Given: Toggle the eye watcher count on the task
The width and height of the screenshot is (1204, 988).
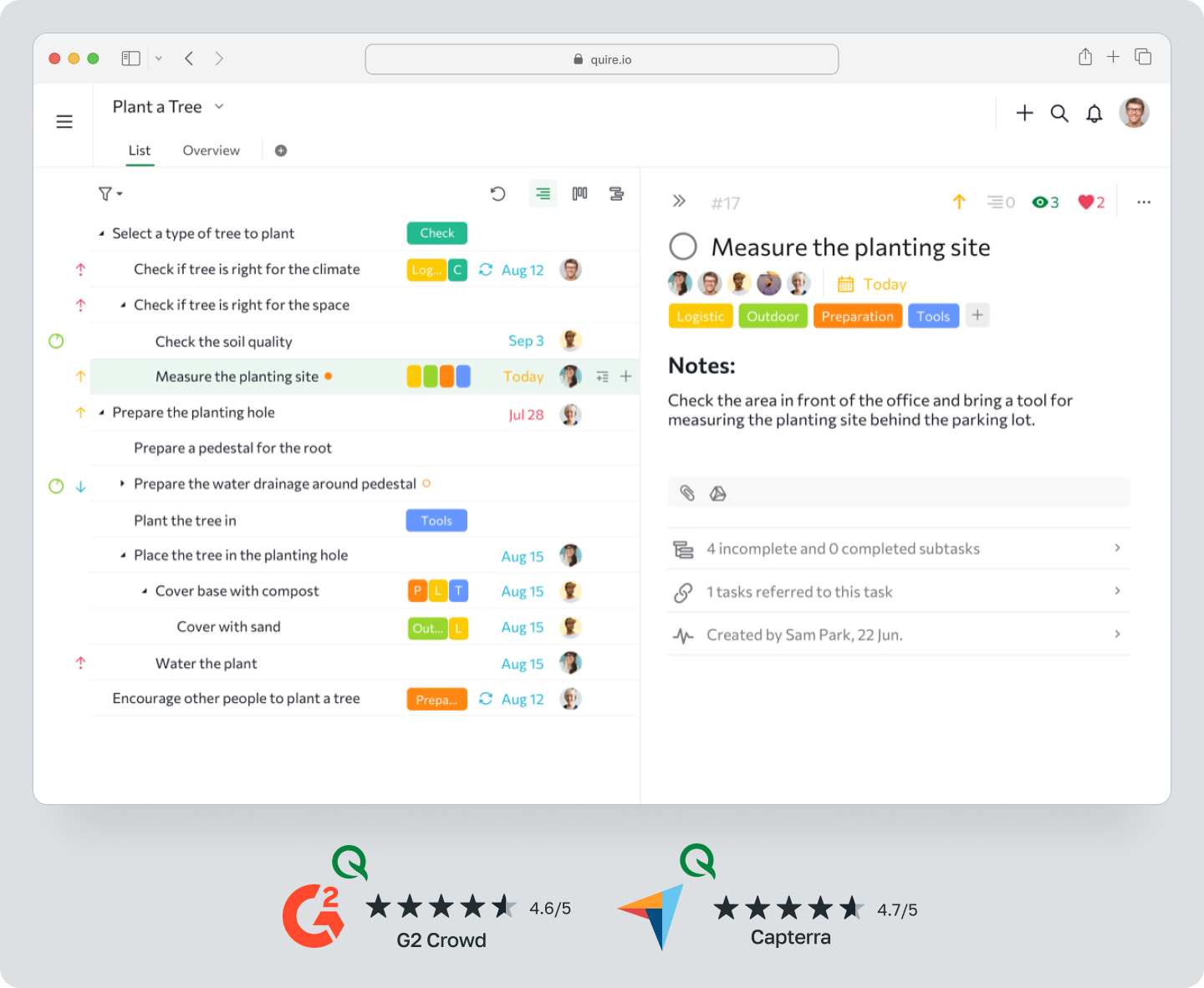Looking at the screenshot, I should coord(1043,201).
